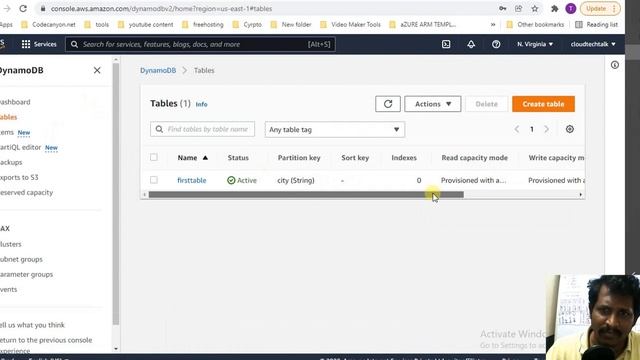Open cloudtechtalk account menu
Screen dimensions: 640x360
pyautogui.click(x=593, y=44)
